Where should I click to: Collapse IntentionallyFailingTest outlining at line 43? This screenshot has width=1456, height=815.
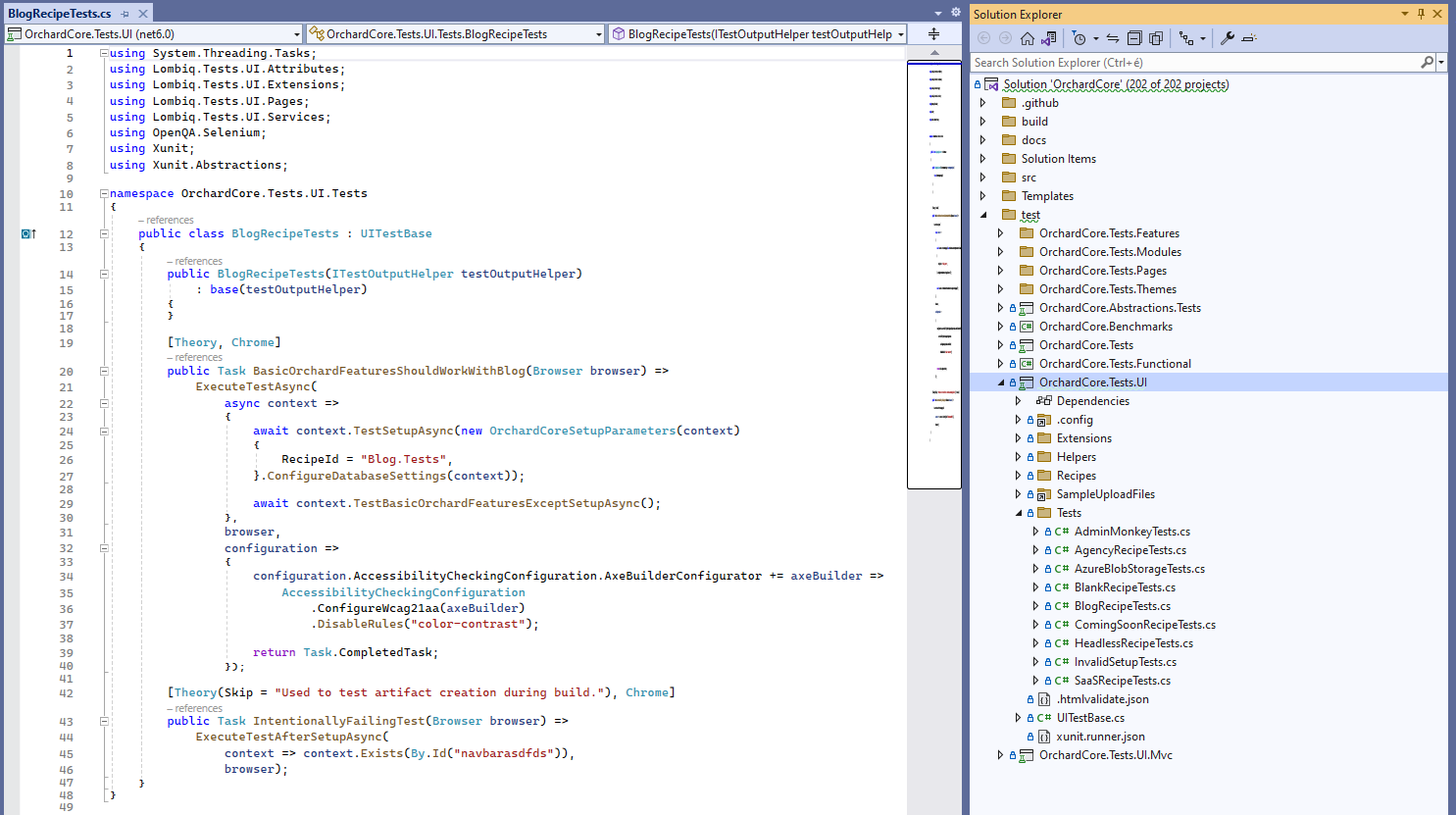coord(104,721)
